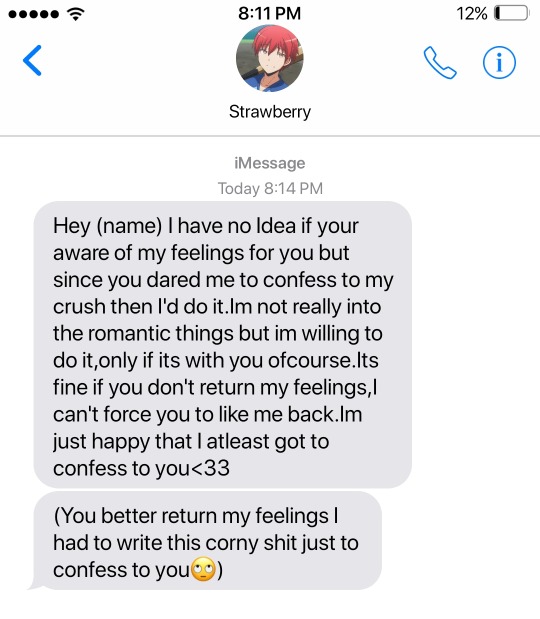The image size is (540, 619).
Task: Open contact details via info icon
Action: [x=499, y=62]
